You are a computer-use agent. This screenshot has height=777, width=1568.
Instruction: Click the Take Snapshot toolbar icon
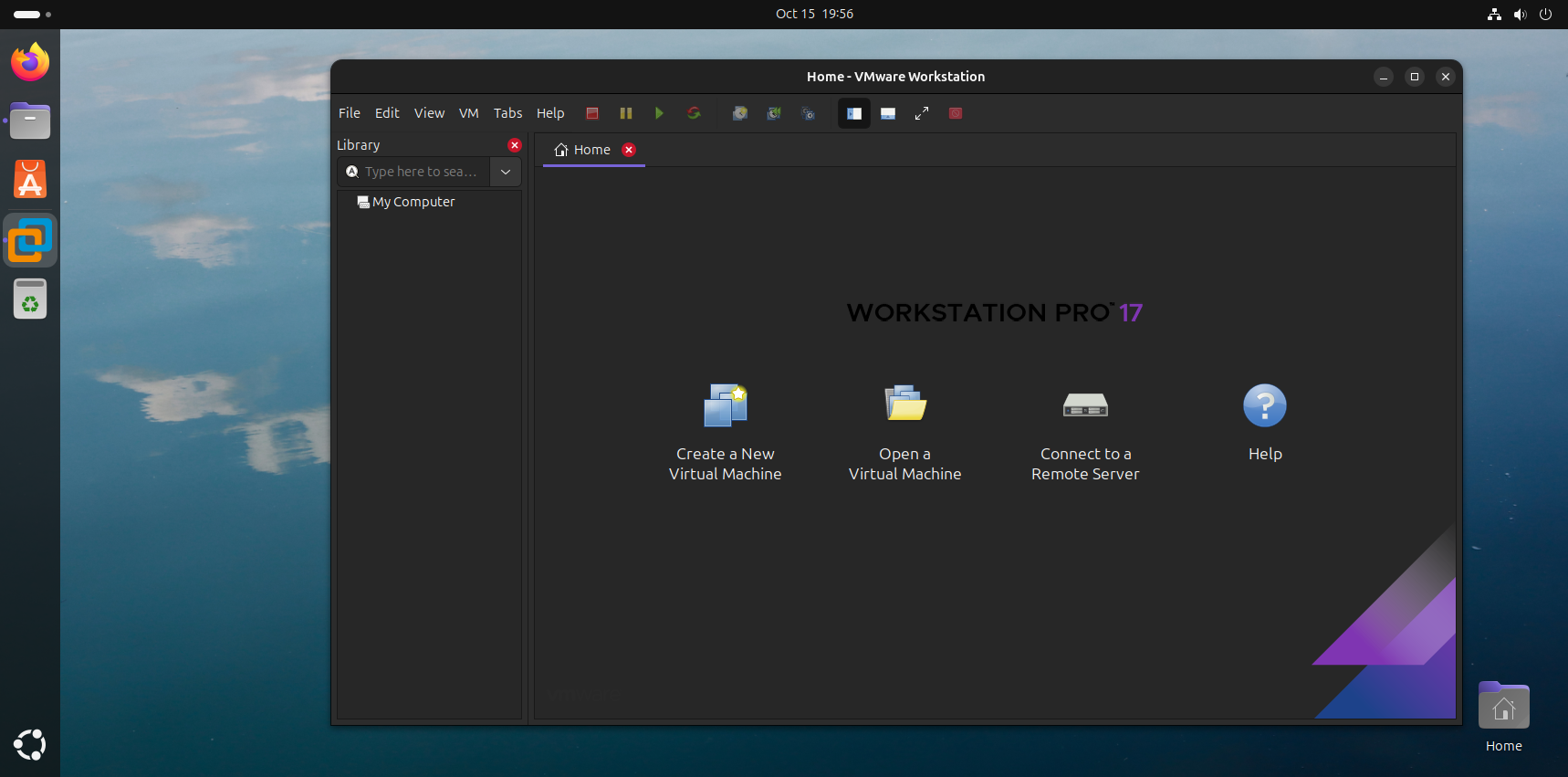(x=740, y=113)
